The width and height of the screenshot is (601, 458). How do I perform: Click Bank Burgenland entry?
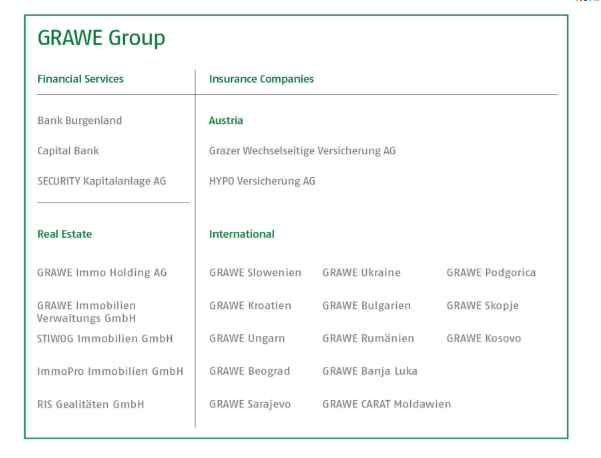pyautogui.click(x=80, y=120)
